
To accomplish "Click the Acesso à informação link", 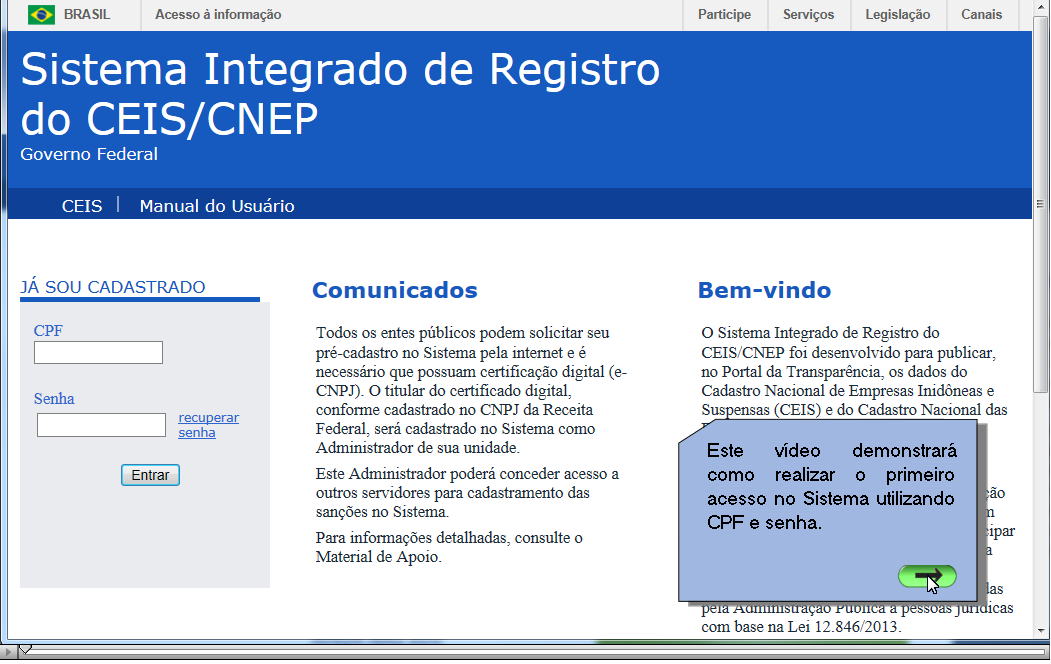I will pos(218,15).
